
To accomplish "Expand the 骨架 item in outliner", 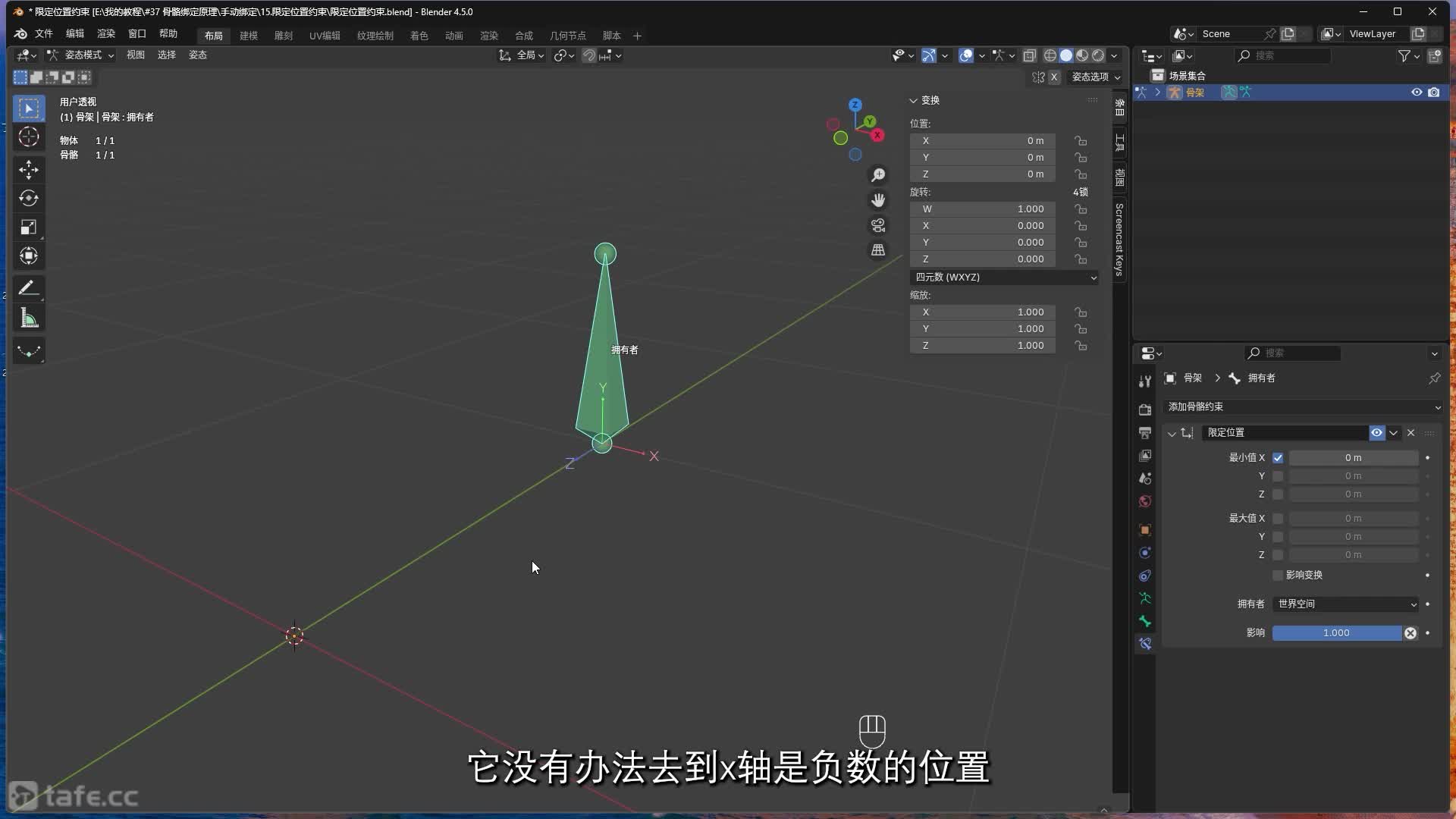I will 1157,93.
